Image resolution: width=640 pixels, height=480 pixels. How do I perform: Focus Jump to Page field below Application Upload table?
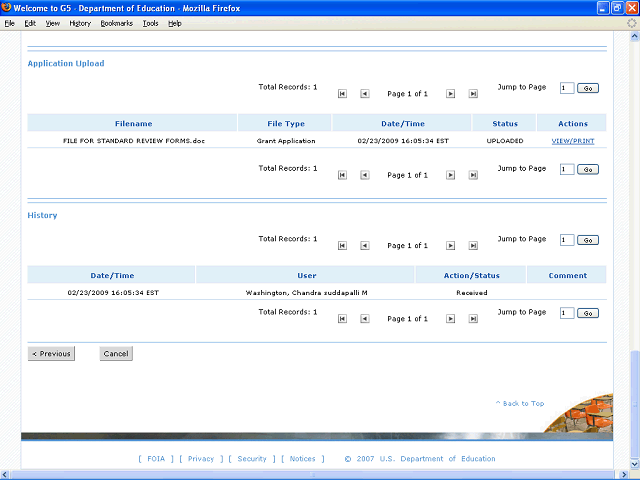(x=567, y=169)
